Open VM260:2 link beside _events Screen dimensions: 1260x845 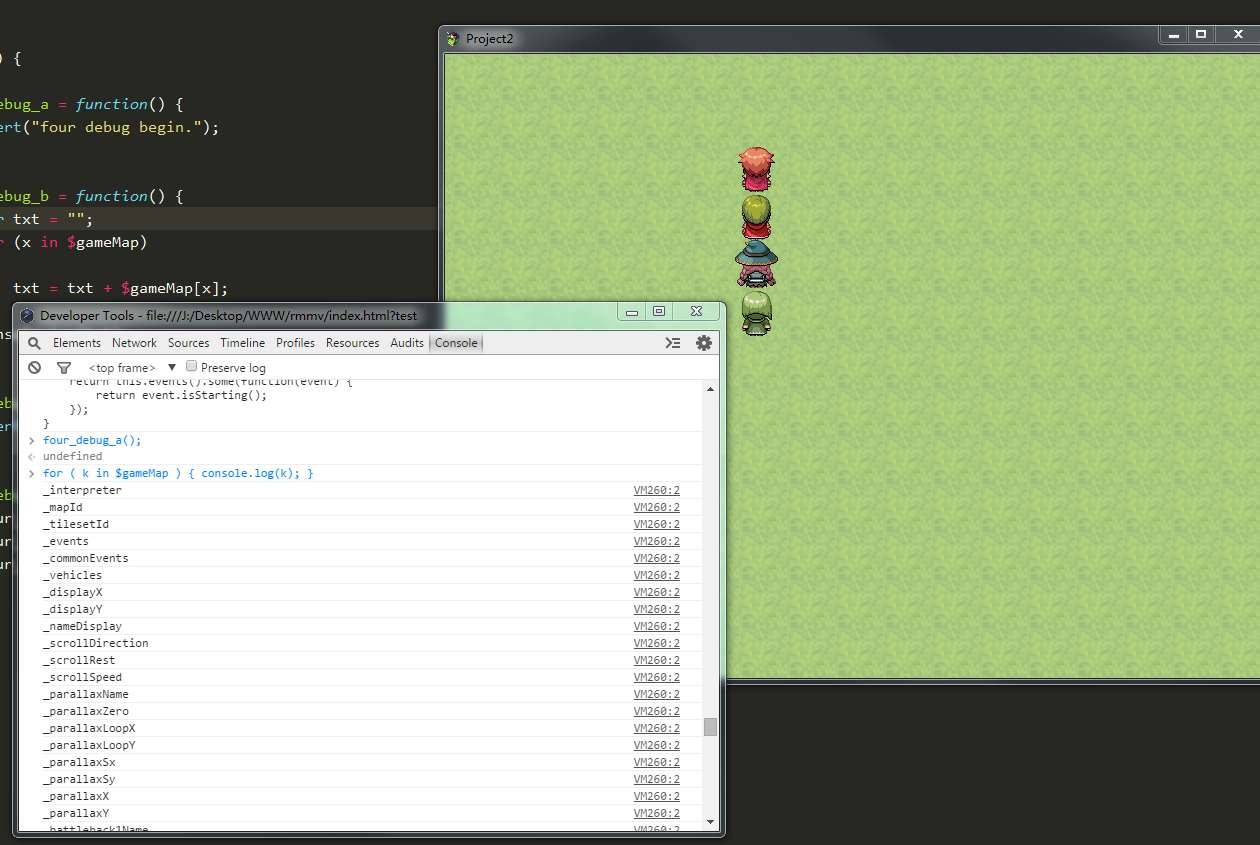[x=656, y=542]
